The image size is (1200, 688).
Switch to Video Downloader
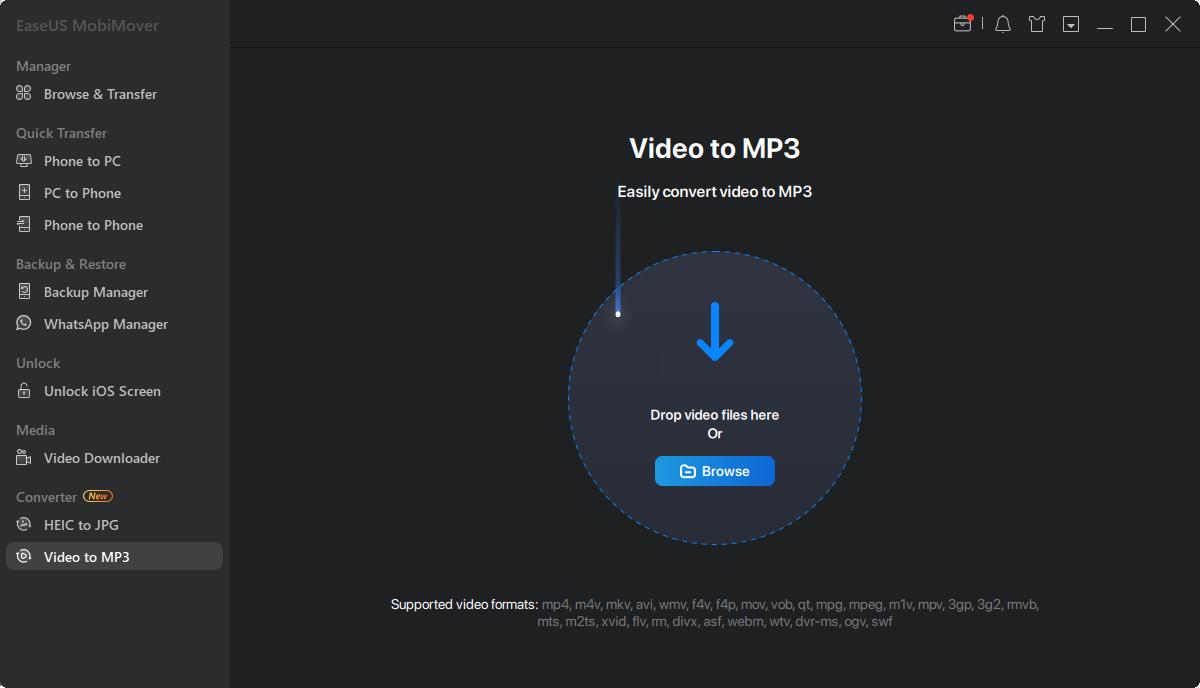(114, 458)
